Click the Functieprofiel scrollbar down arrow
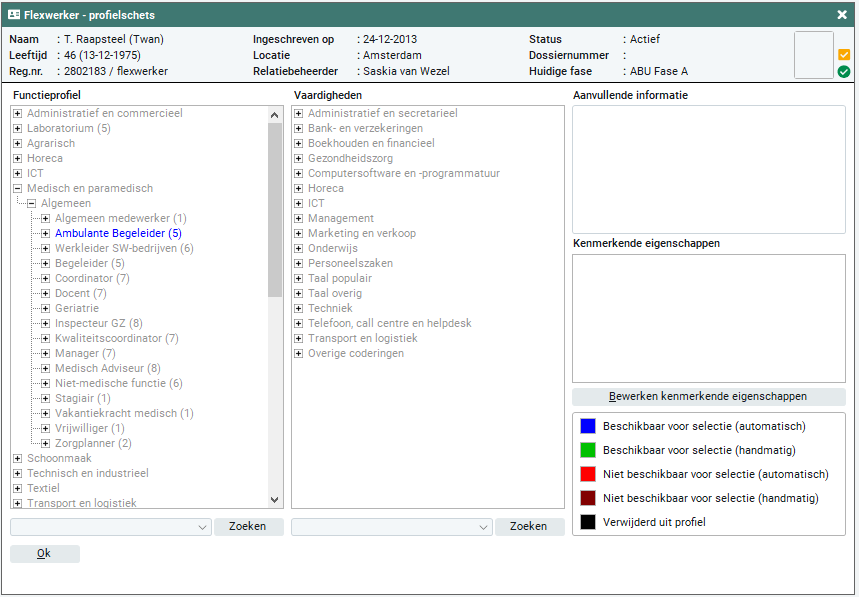This screenshot has height=597, width=859. point(275,500)
